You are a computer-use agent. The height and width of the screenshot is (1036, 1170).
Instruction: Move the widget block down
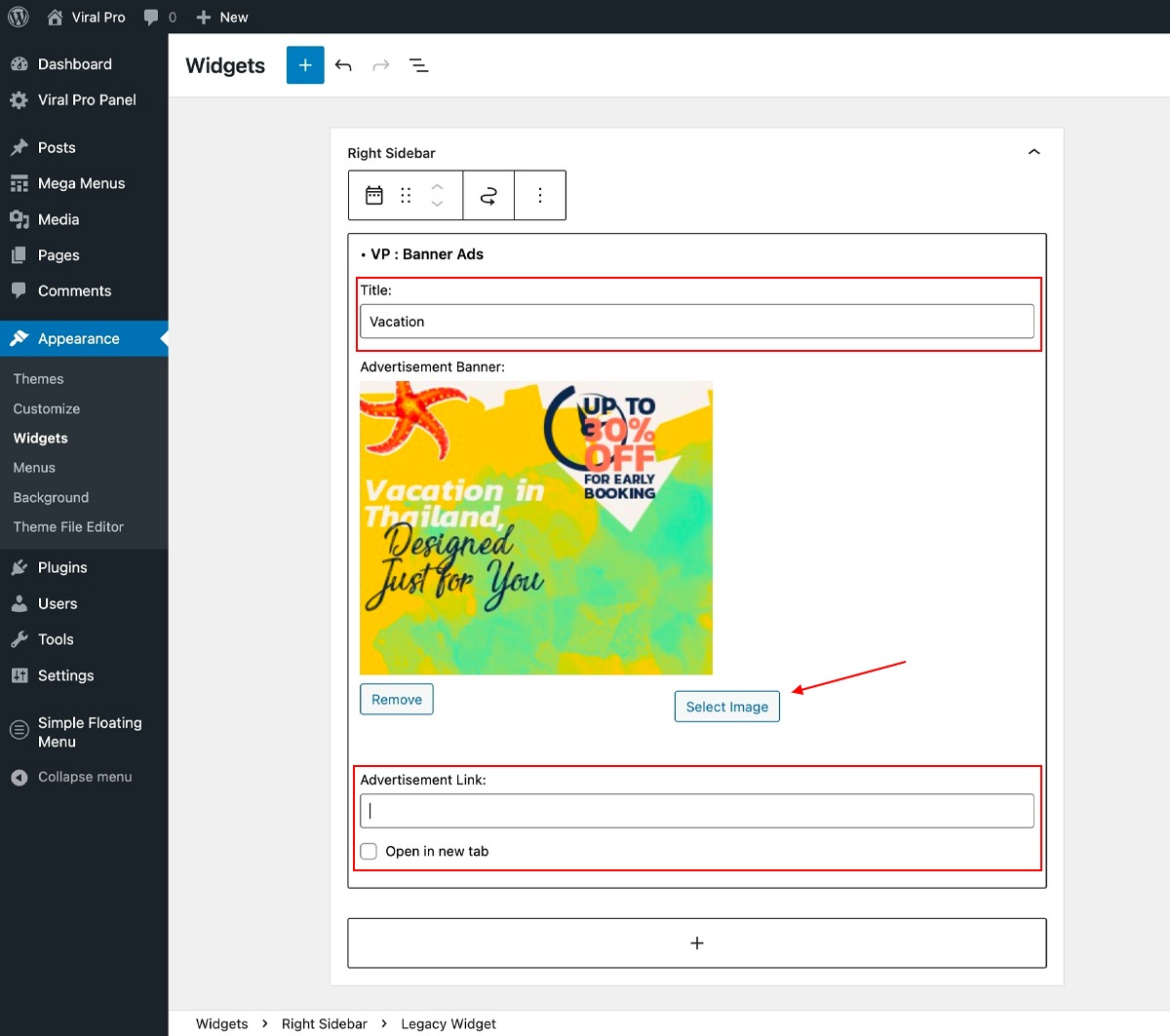click(x=438, y=205)
